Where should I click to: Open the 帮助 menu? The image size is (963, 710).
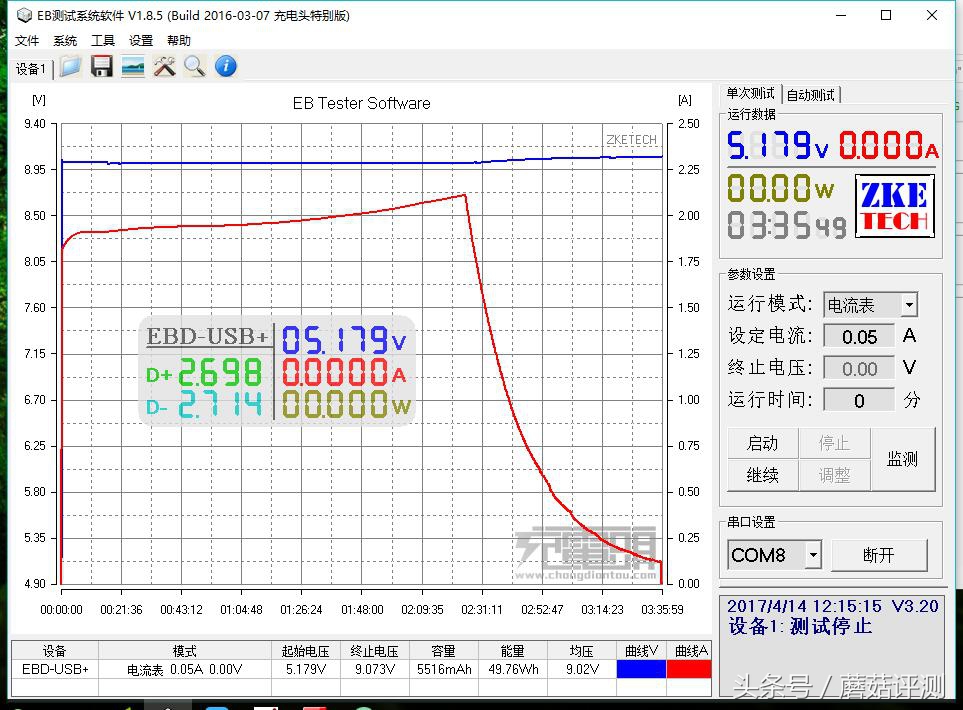(x=179, y=41)
